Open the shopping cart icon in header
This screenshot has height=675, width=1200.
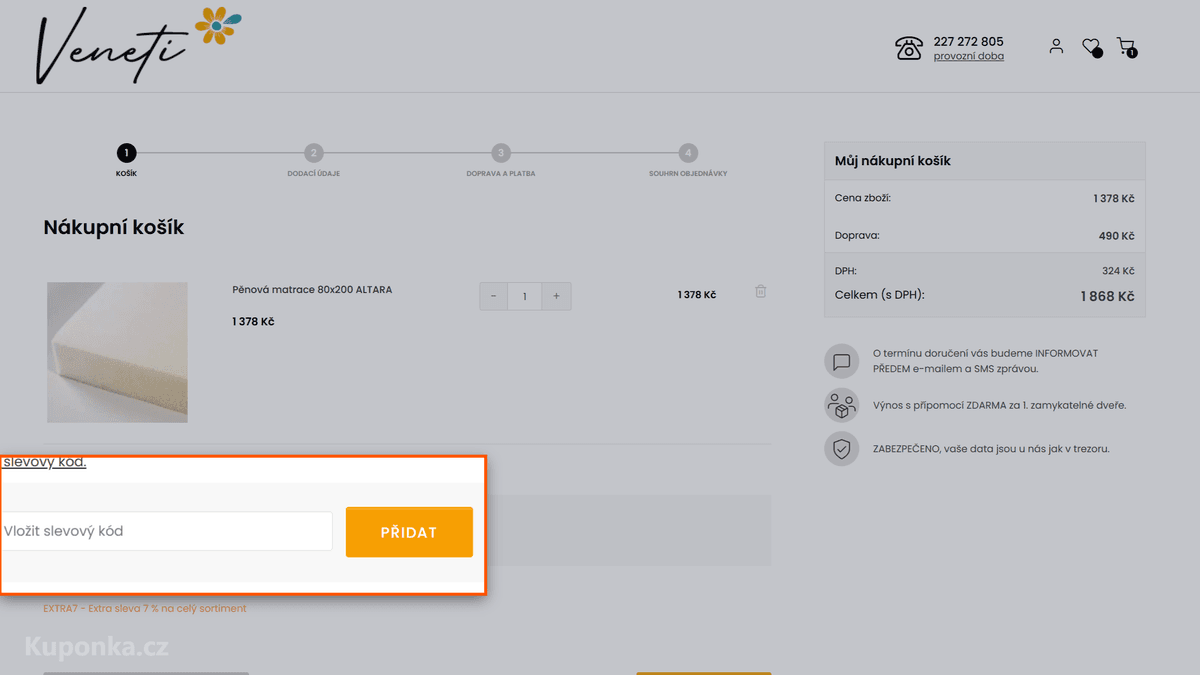click(x=1127, y=47)
